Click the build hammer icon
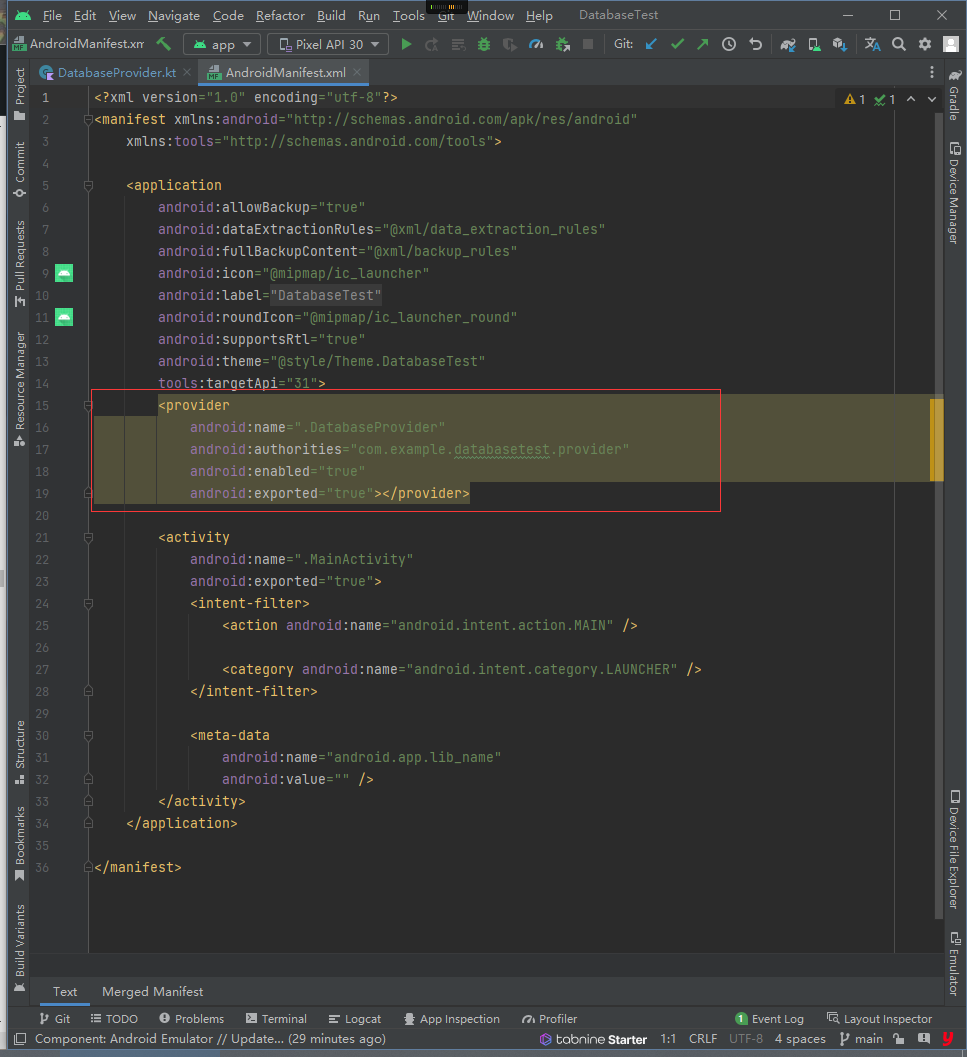 [164, 44]
